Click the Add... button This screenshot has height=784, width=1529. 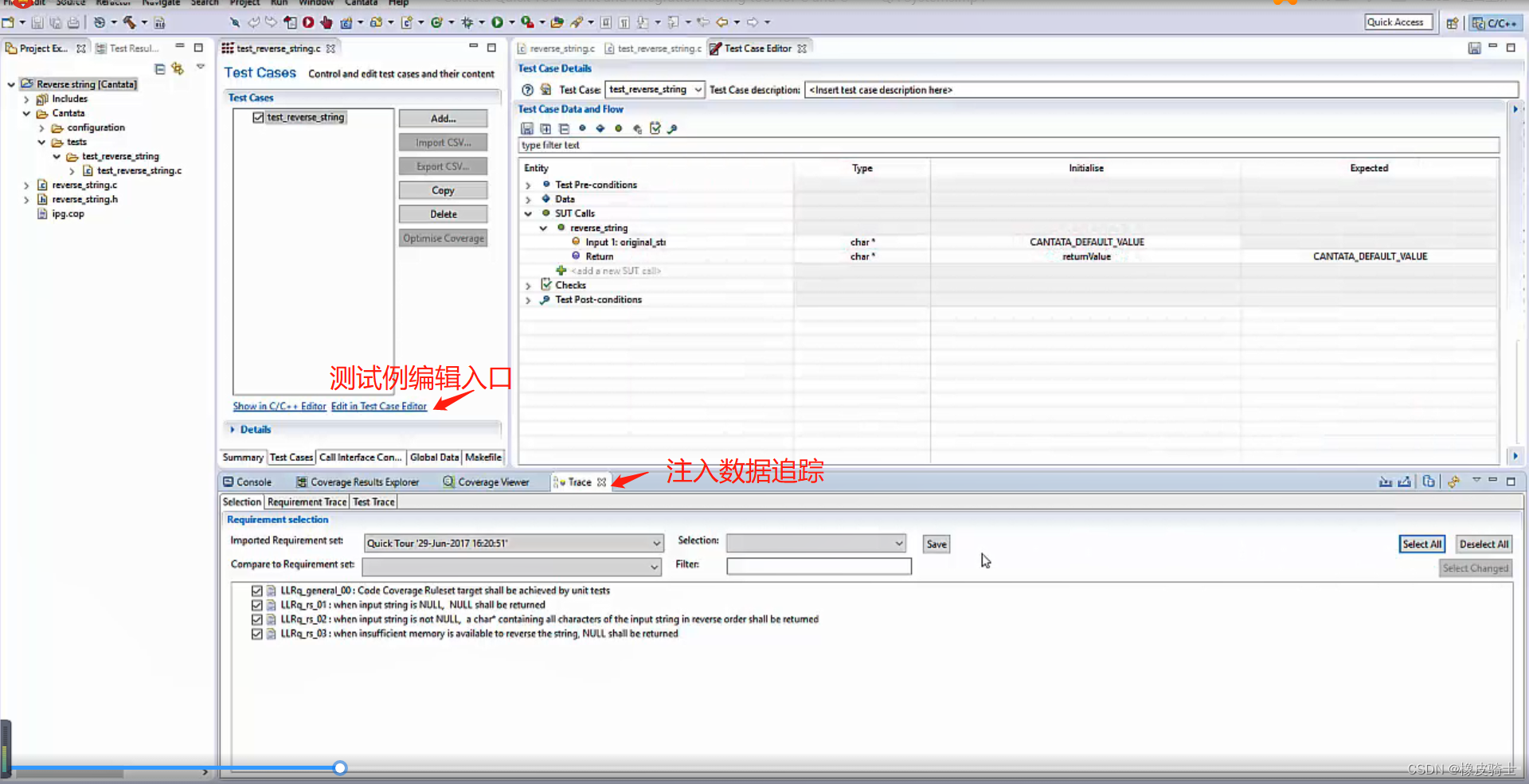[x=443, y=119]
